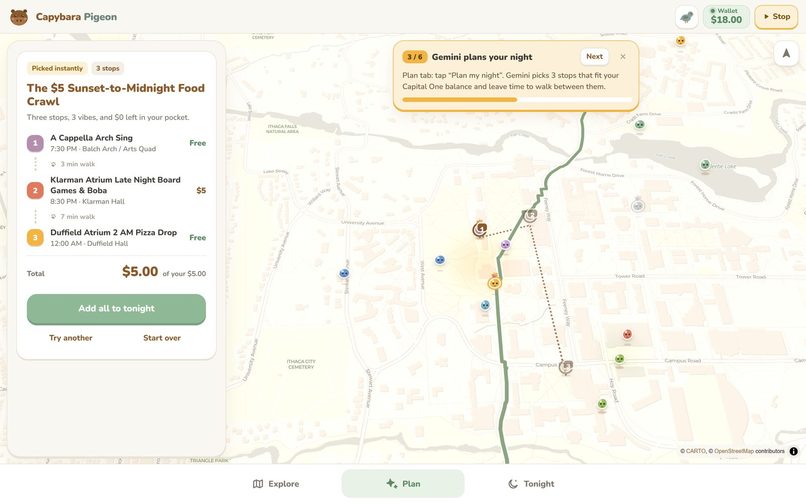
Task: Click Three stops, 3 vibes subtitle text
Action: pyautogui.click(x=108, y=117)
